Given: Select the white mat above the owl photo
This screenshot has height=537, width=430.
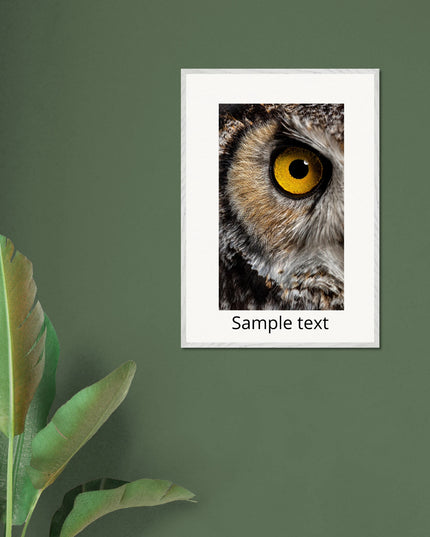Looking at the screenshot, I should (280, 89).
